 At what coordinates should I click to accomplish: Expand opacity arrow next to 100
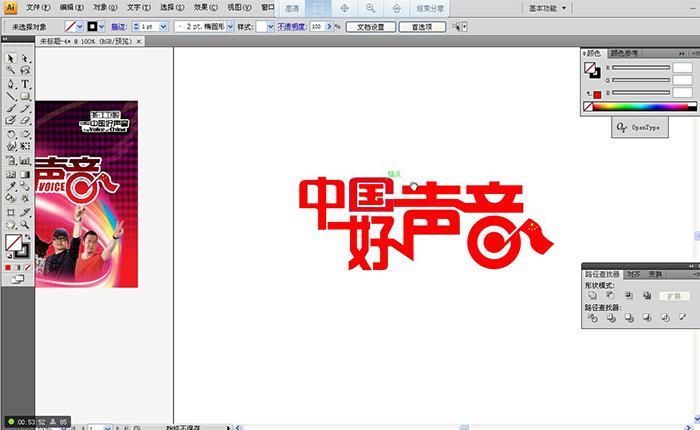[329, 27]
